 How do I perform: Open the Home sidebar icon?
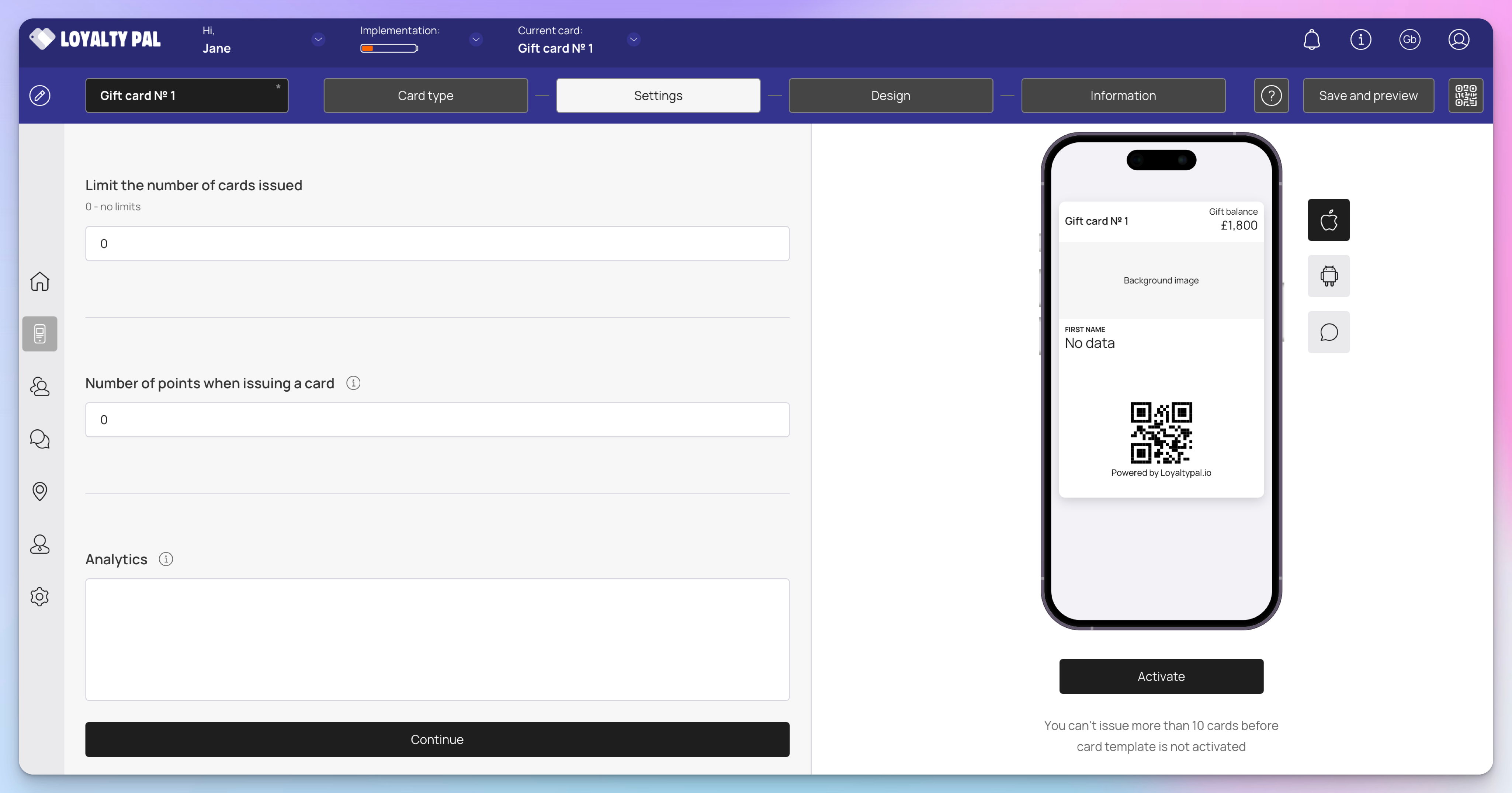pos(39,281)
